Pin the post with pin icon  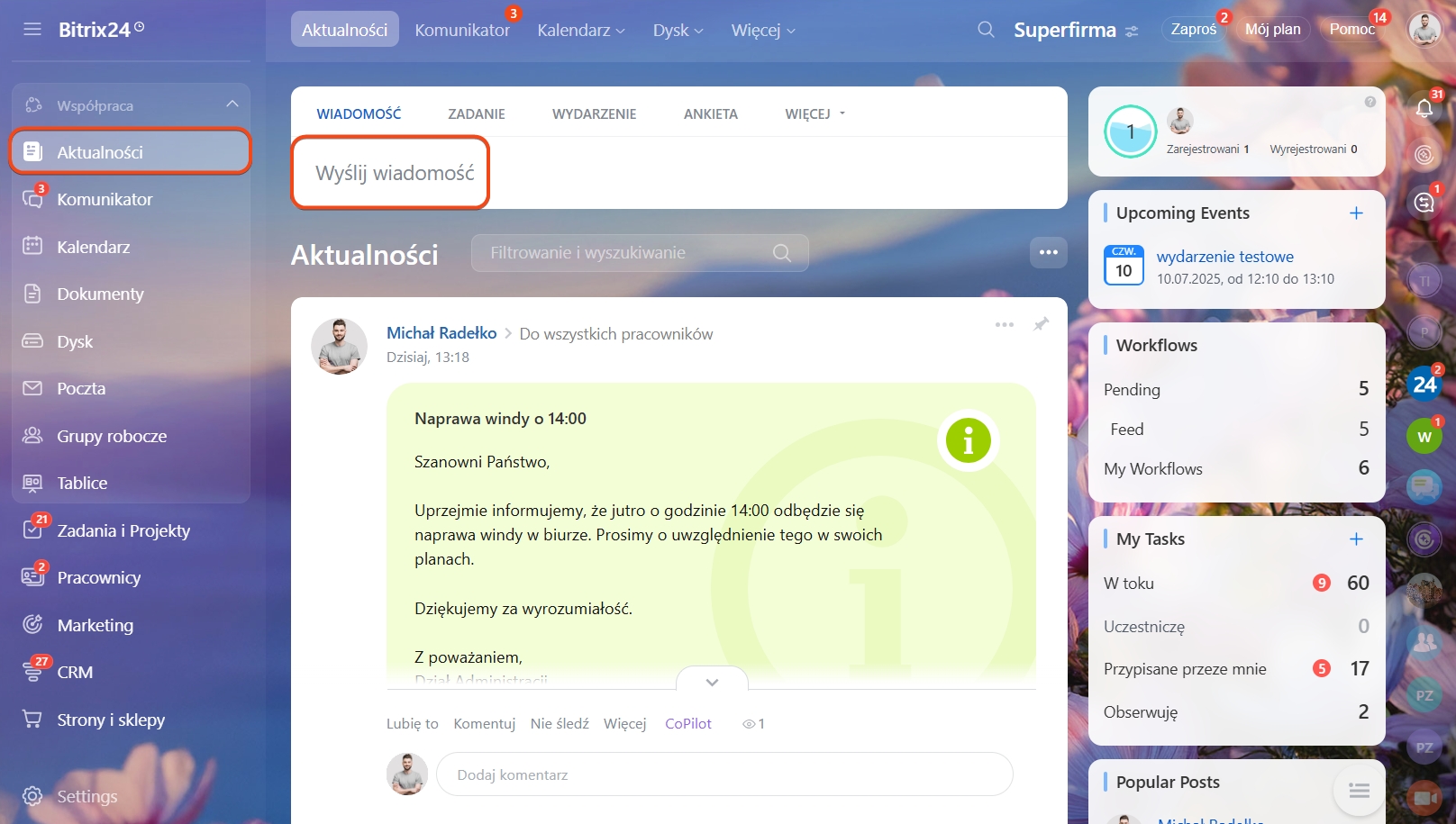click(x=1041, y=324)
